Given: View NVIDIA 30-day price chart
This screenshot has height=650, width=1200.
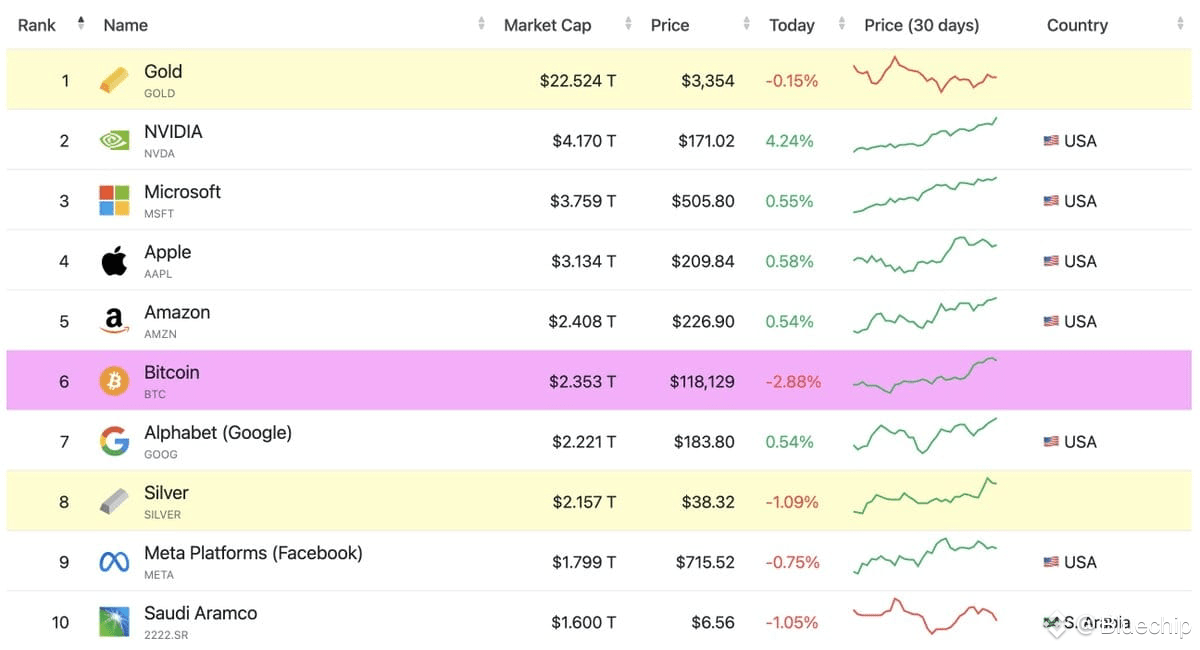Looking at the screenshot, I should 925,136.
